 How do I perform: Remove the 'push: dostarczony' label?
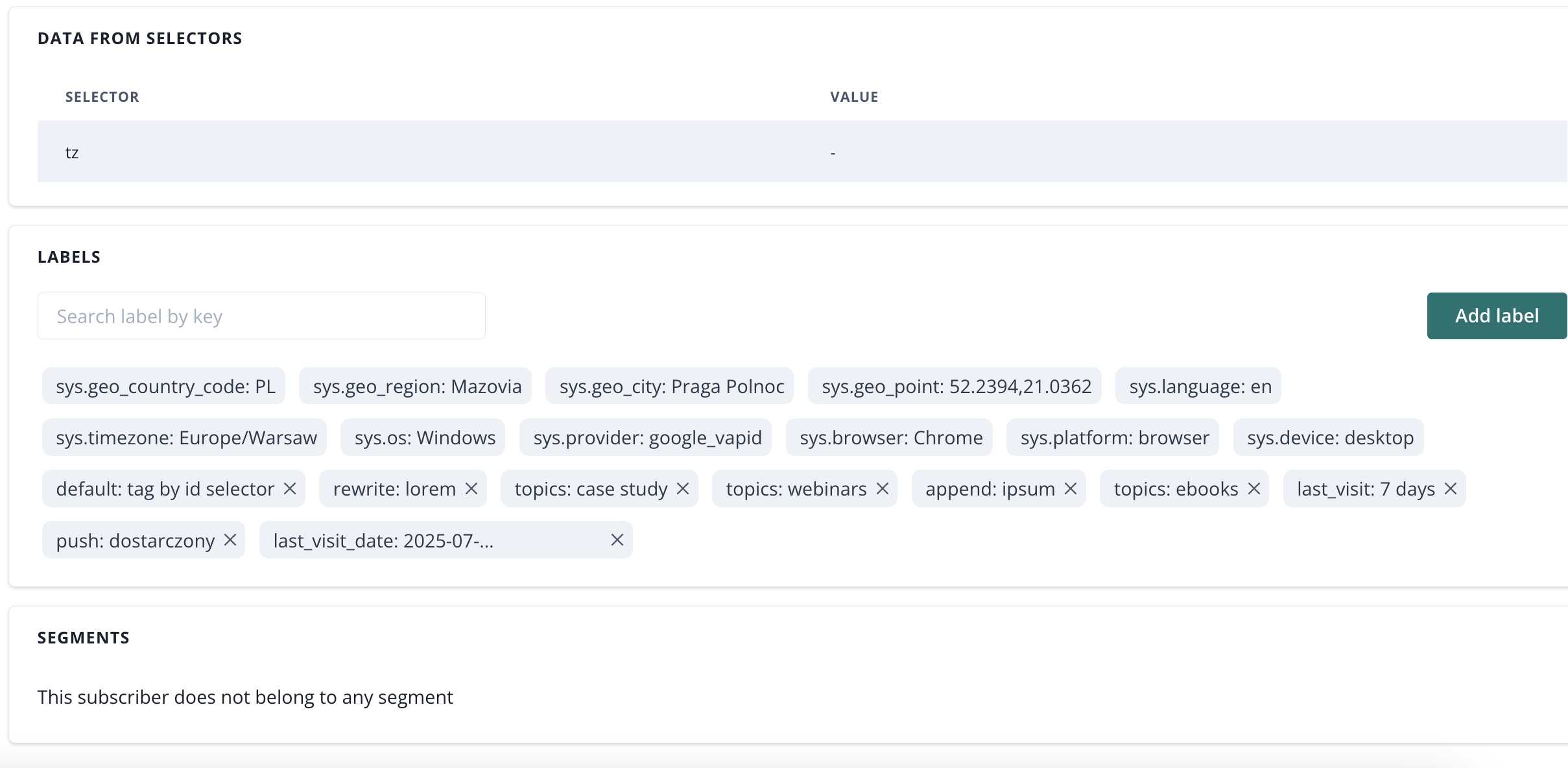tap(230, 540)
